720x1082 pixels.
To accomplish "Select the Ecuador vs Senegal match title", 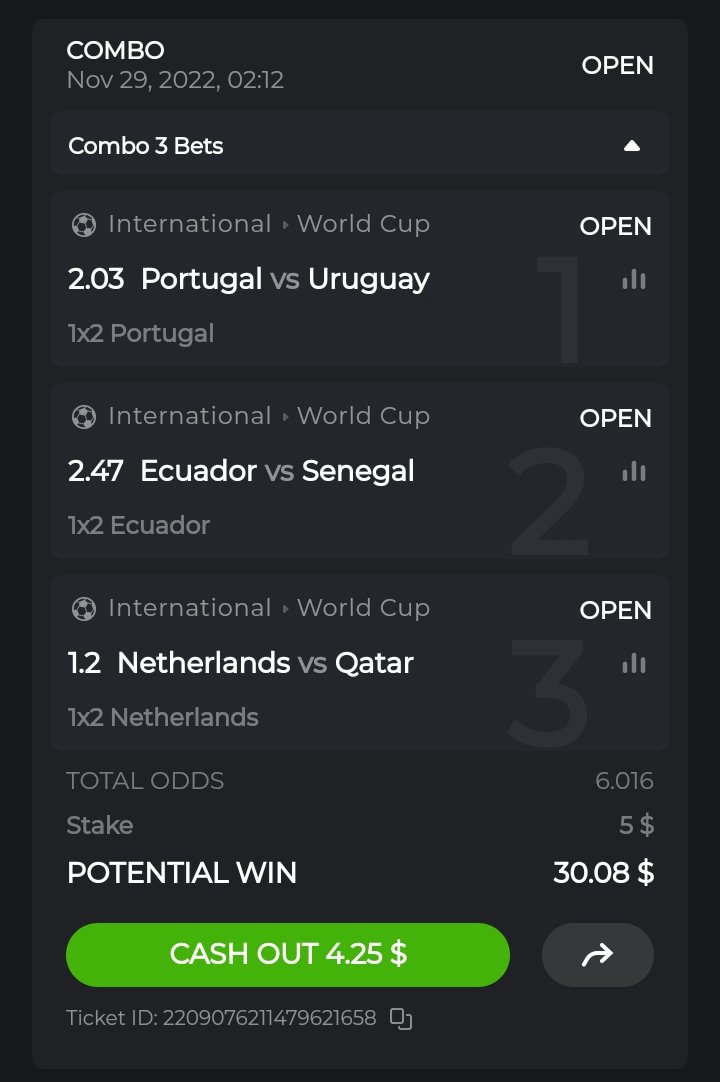I will pyautogui.click(x=277, y=471).
